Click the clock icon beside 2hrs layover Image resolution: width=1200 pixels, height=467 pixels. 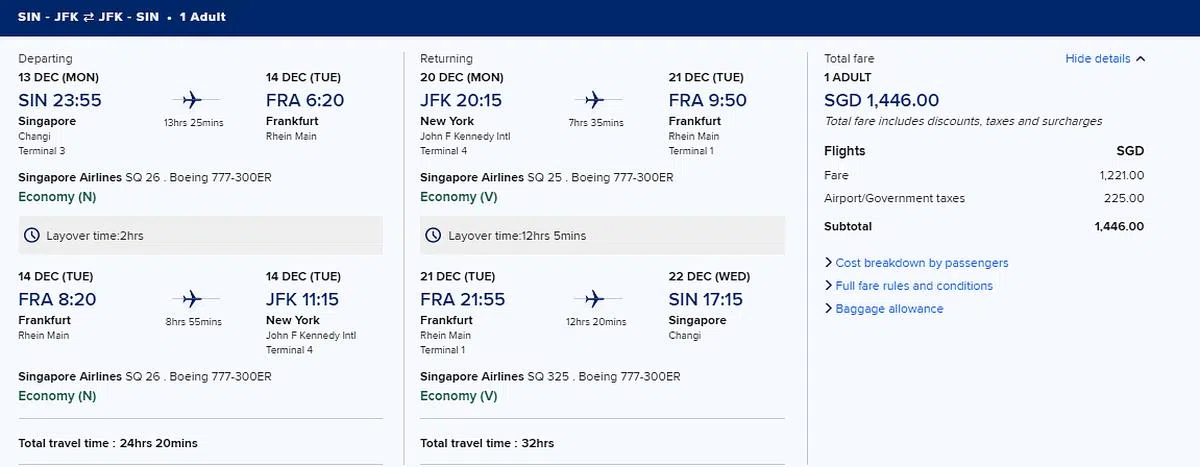click(33, 236)
